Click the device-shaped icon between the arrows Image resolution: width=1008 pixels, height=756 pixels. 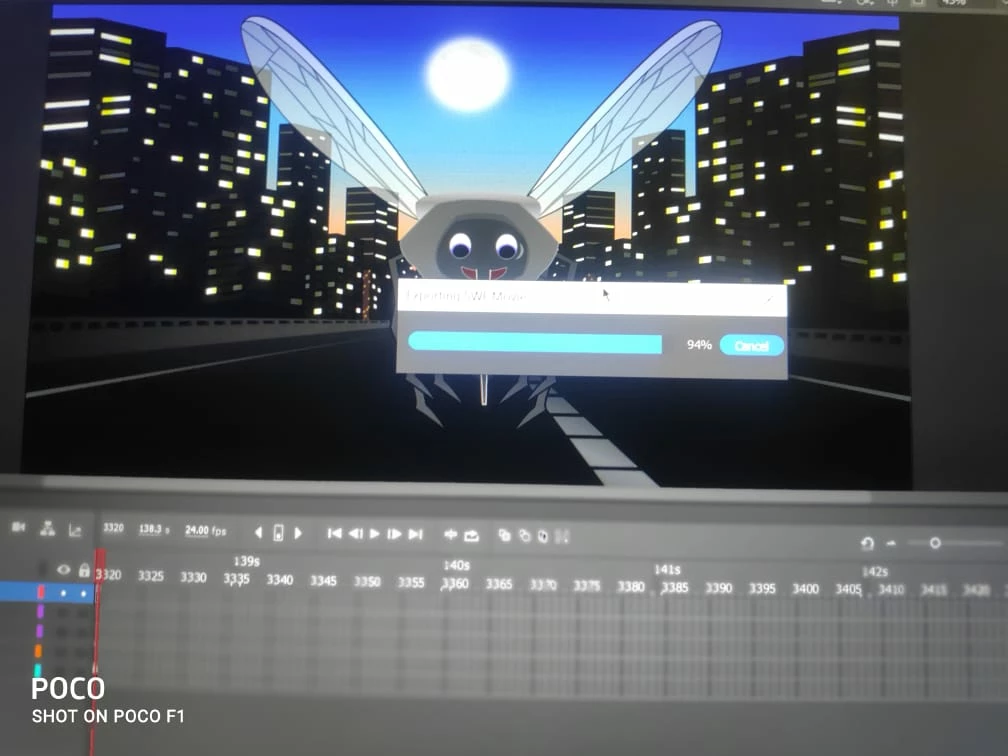[x=278, y=532]
